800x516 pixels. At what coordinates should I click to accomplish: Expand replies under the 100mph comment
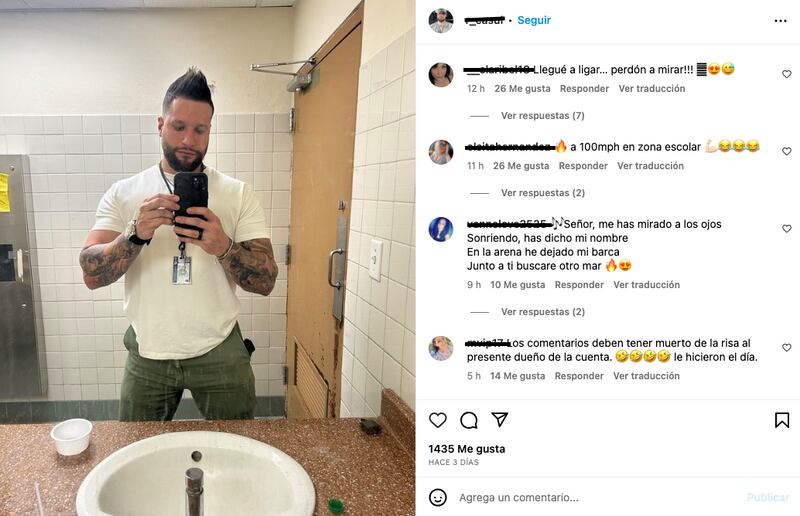pyautogui.click(x=542, y=193)
